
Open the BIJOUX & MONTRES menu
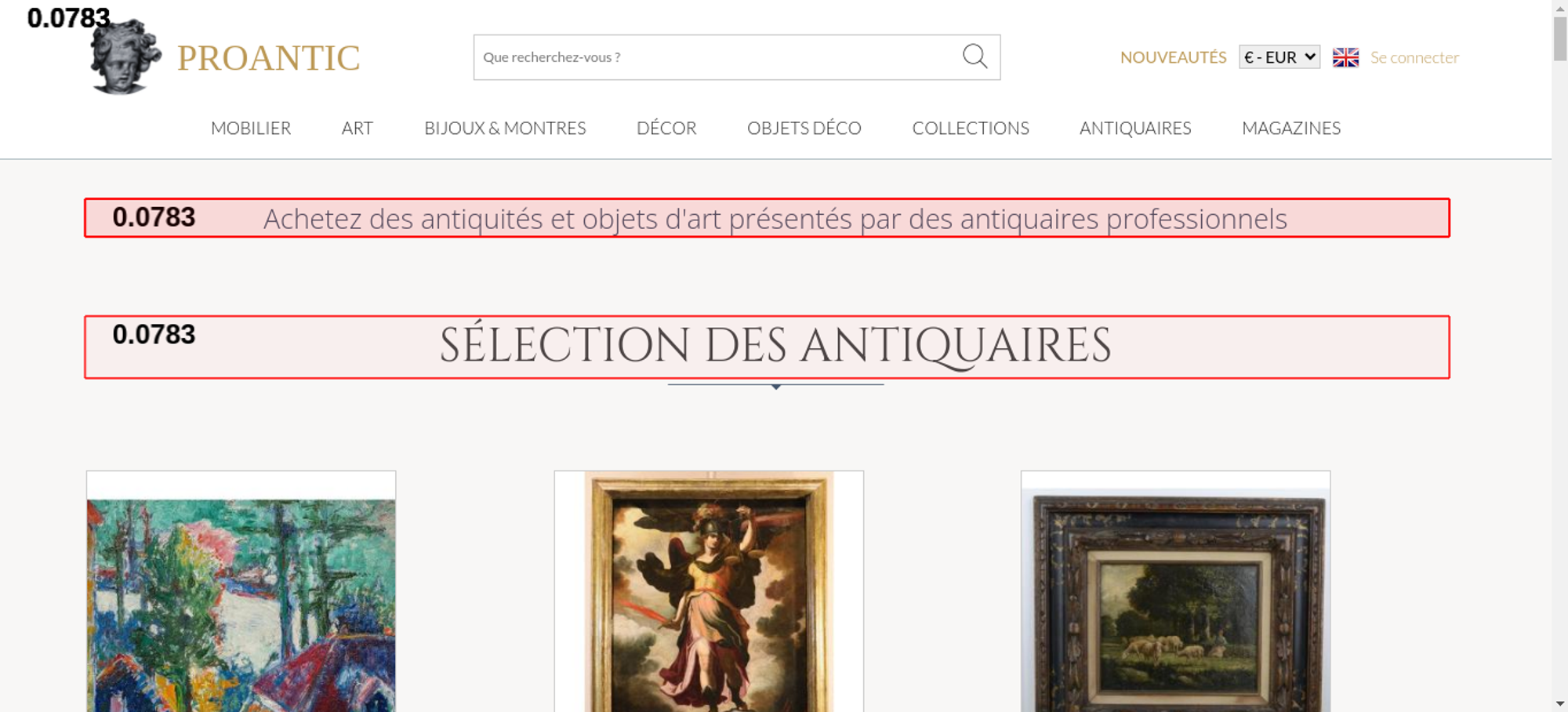click(x=505, y=128)
